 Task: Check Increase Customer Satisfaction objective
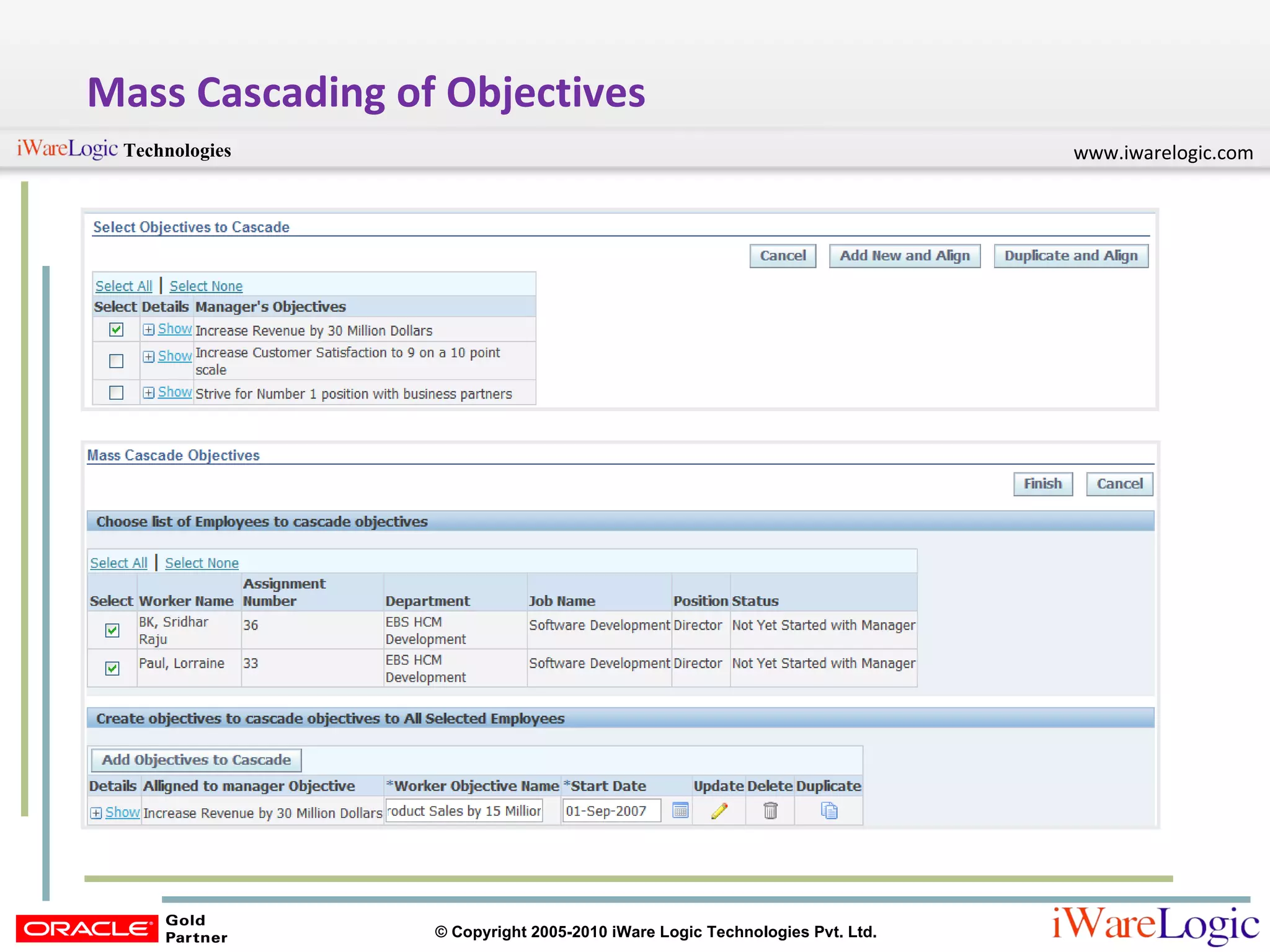click(116, 361)
